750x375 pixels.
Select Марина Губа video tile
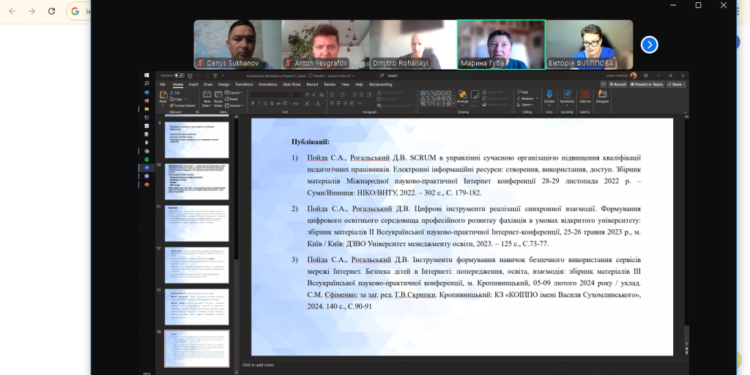click(x=501, y=44)
